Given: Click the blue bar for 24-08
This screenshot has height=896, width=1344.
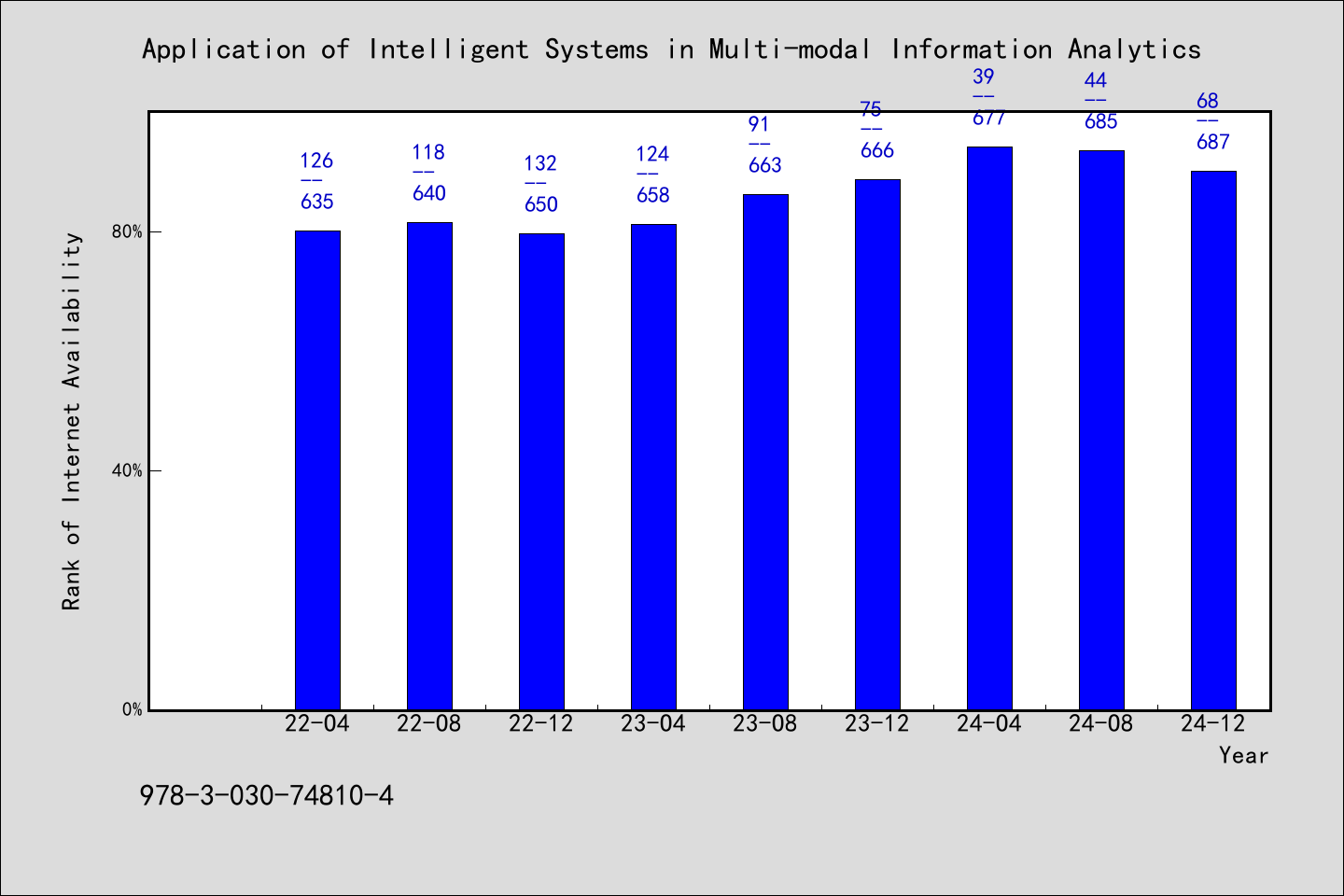Looking at the screenshot, I should (1101, 430).
